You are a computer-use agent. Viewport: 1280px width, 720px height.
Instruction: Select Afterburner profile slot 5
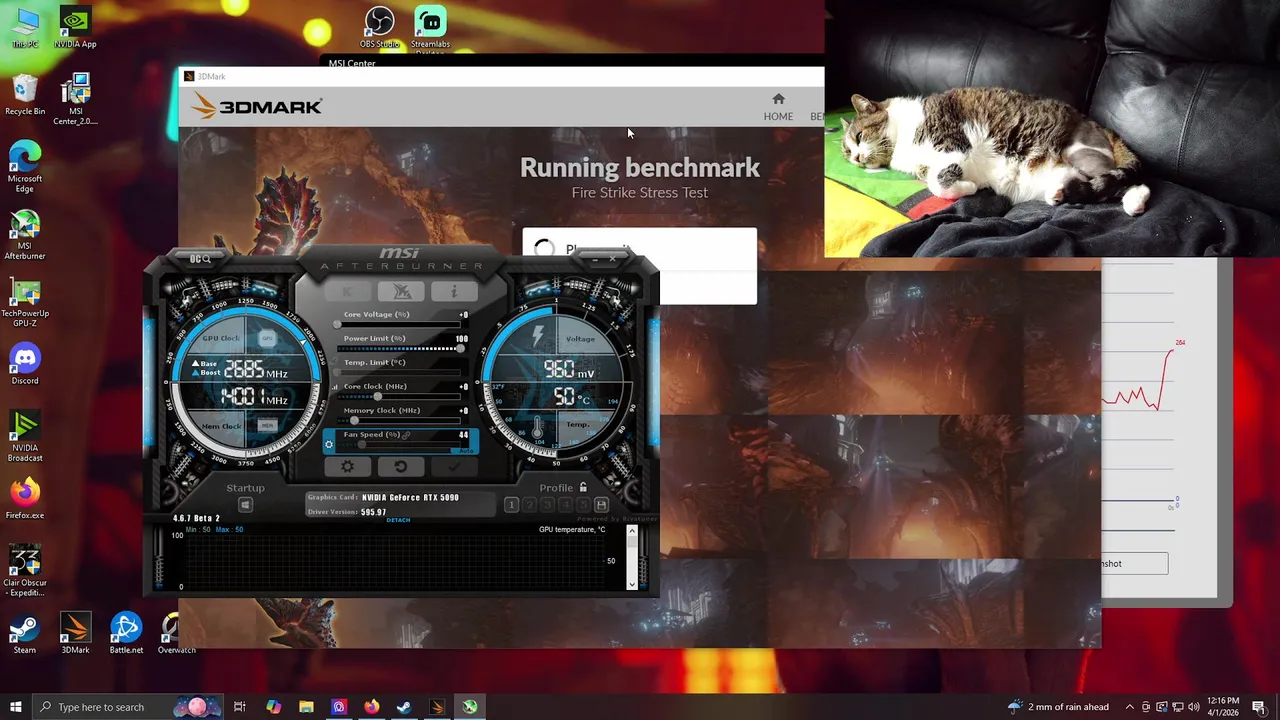point(583,505)
